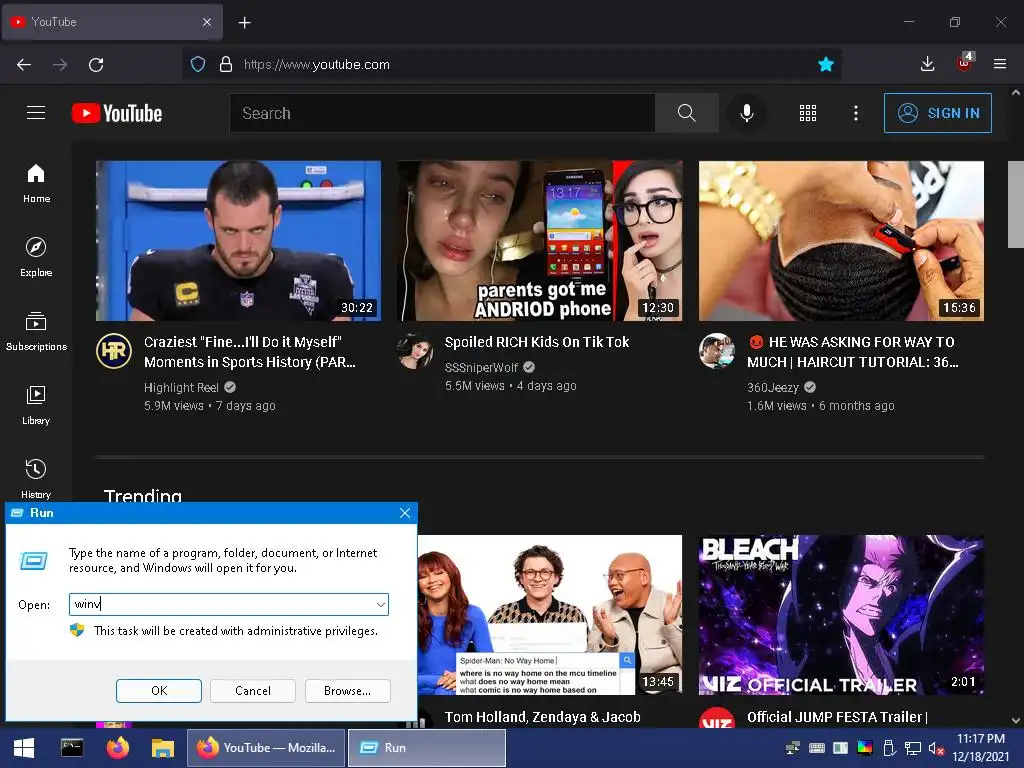
Task: Open the Spoiled RICH Kids video thumbnail
Action: click(539, 241)
